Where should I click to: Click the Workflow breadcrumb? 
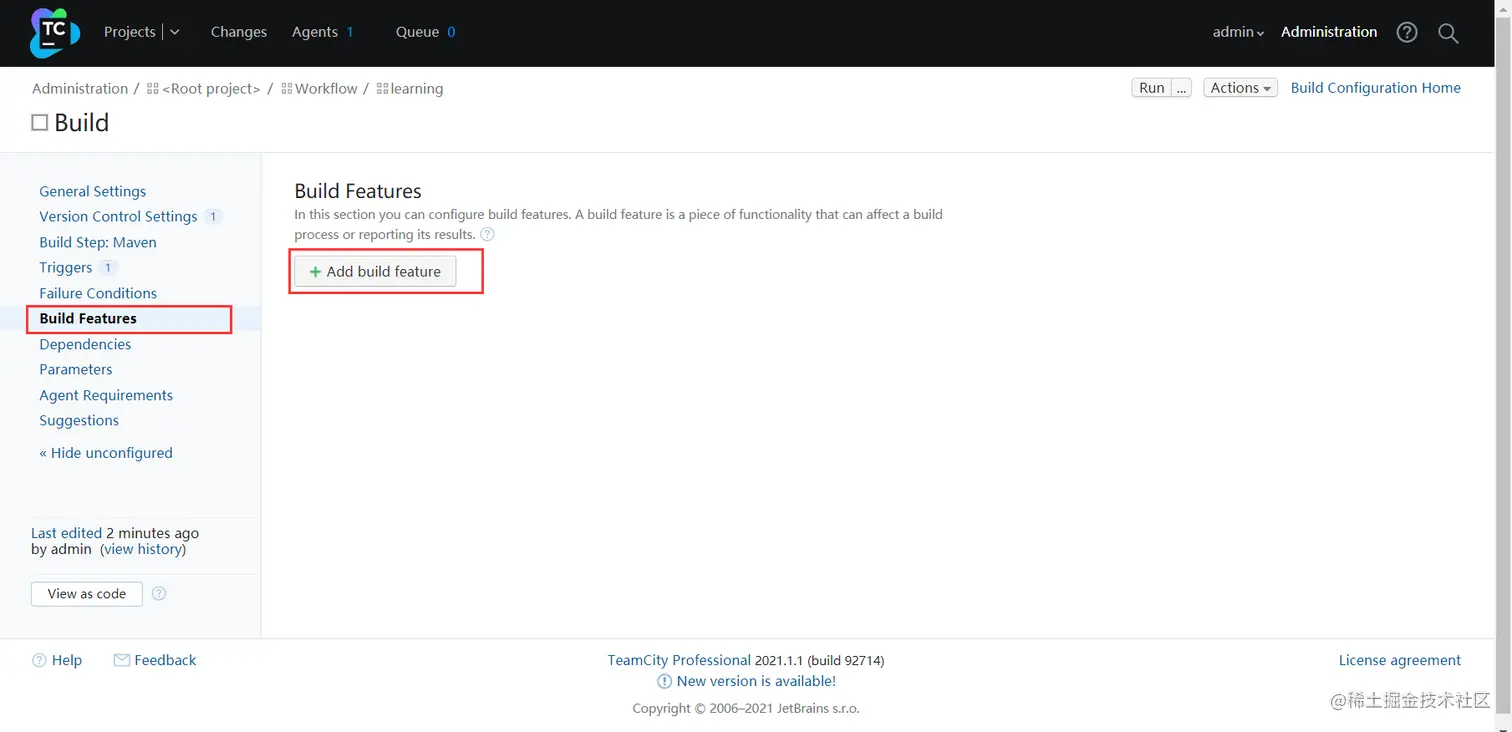[x=326, y=89]
